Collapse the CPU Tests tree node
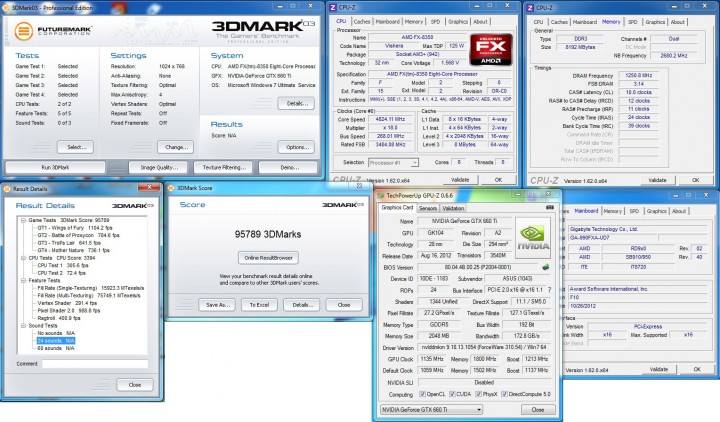This screenshot has height=422, width=720. 23,258
